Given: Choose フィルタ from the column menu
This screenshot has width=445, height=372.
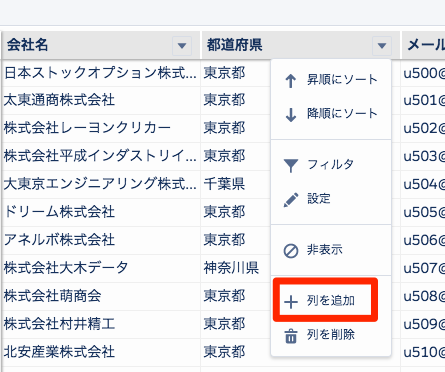Looking at the screenshot, I should click(x=331, y=165).
